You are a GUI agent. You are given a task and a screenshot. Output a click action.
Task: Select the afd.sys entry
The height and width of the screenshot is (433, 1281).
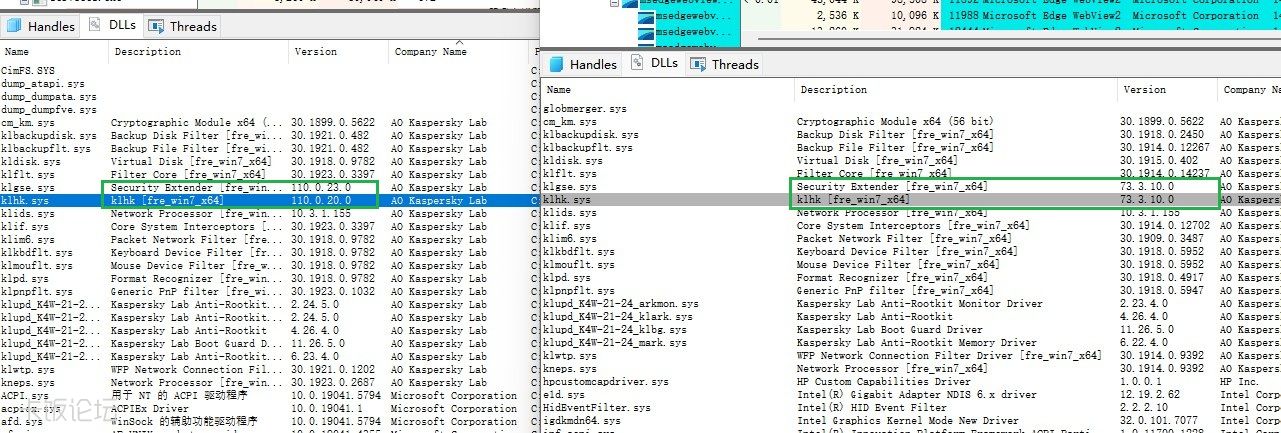point(22,422)
